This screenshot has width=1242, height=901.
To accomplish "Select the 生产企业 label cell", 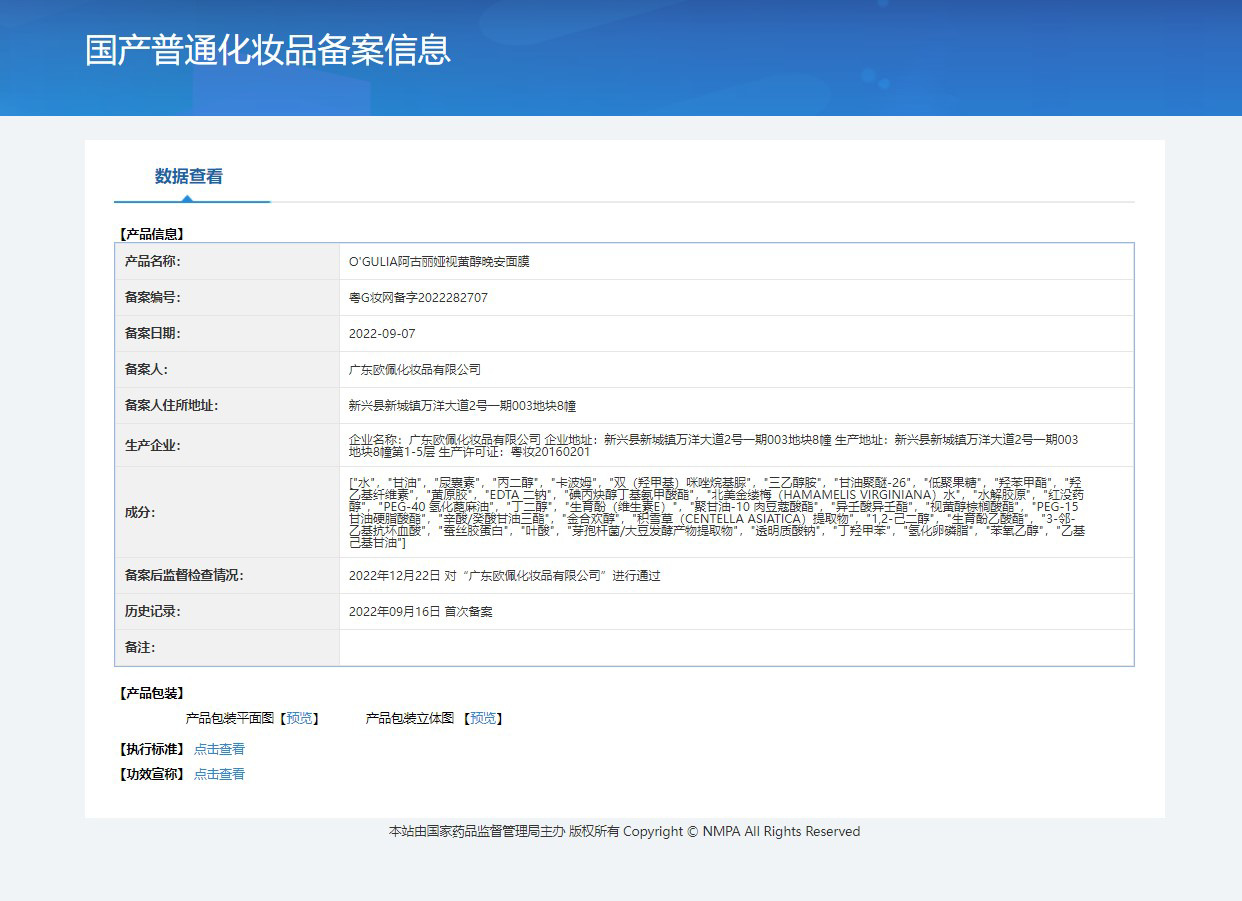I will pos(227,445).
